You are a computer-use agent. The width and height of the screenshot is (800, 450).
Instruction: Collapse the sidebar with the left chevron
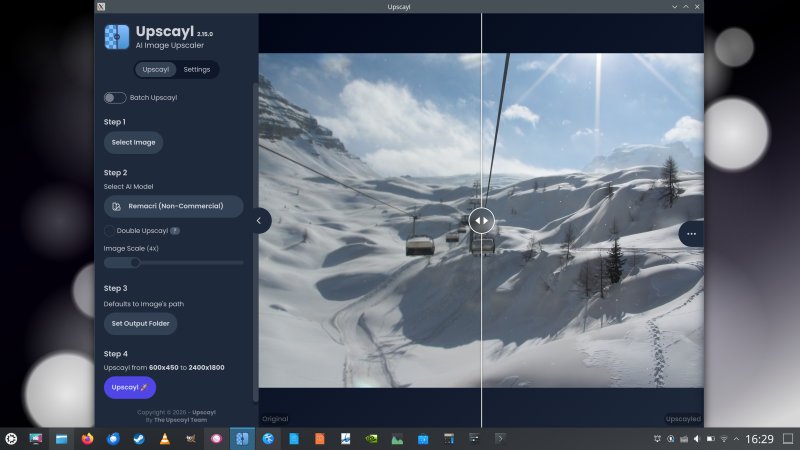coord(260,220)
